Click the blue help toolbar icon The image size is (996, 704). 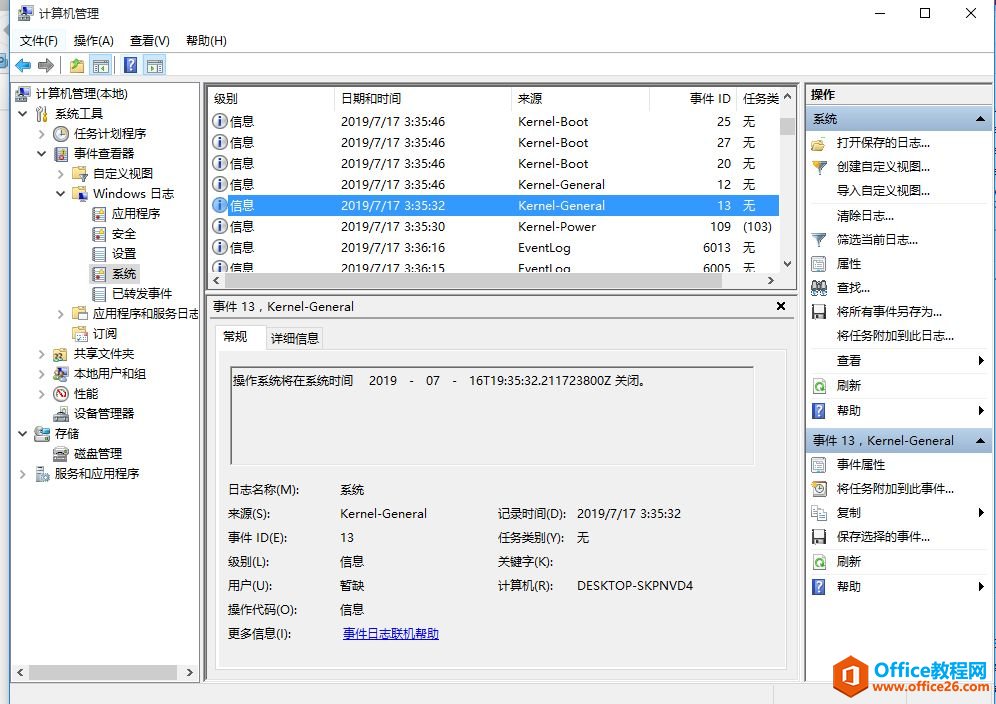click(130, 66)
